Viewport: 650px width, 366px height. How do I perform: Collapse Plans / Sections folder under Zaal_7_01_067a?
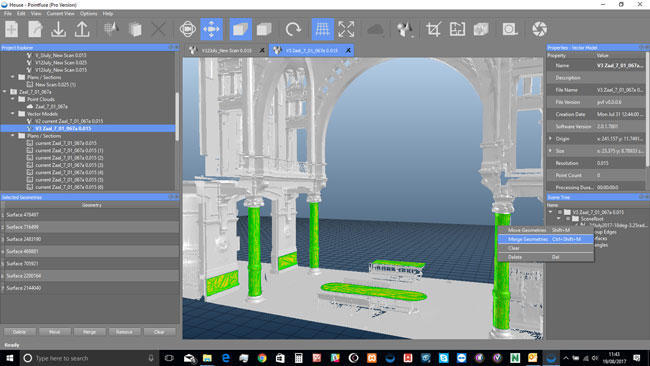[12, 136]
